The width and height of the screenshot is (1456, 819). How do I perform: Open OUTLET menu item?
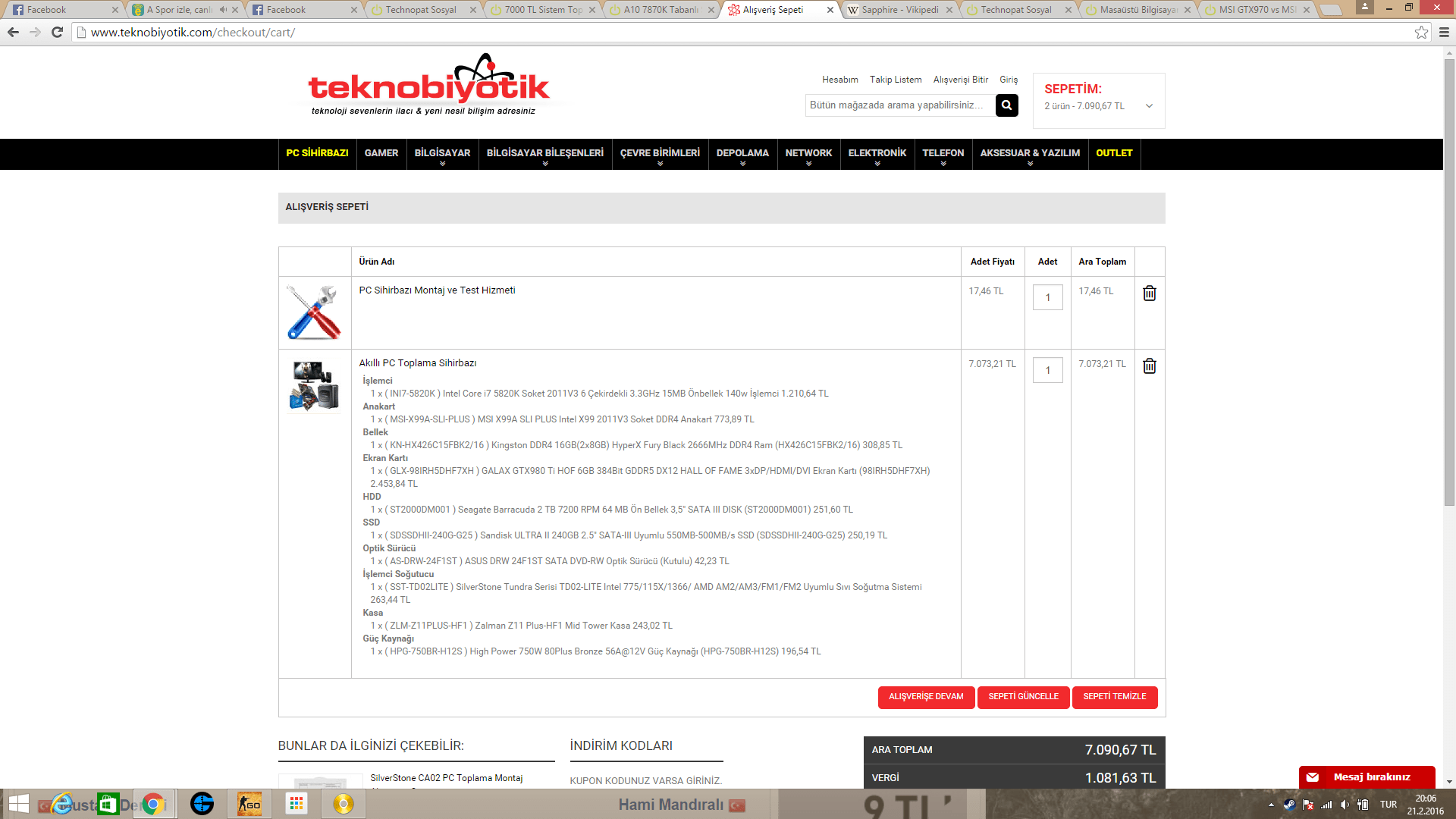tap(1114, 153)
